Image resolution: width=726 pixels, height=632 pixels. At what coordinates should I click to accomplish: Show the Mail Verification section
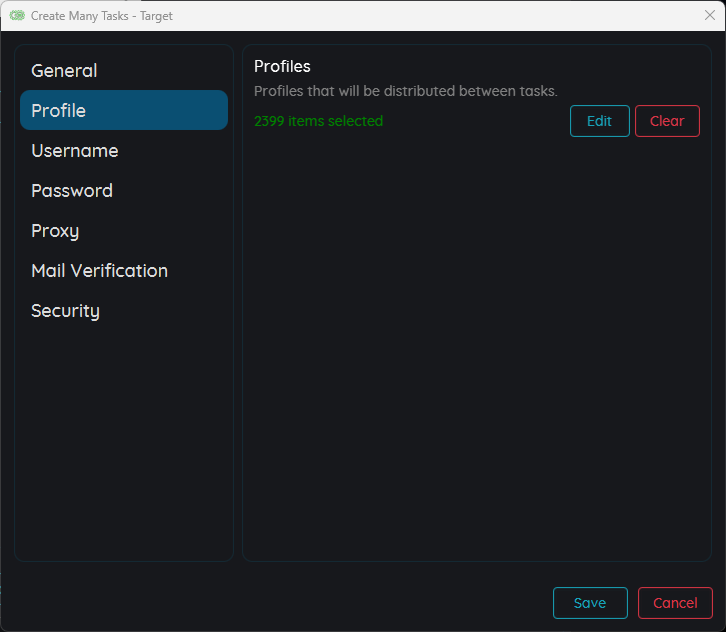[x=99, y=271]
